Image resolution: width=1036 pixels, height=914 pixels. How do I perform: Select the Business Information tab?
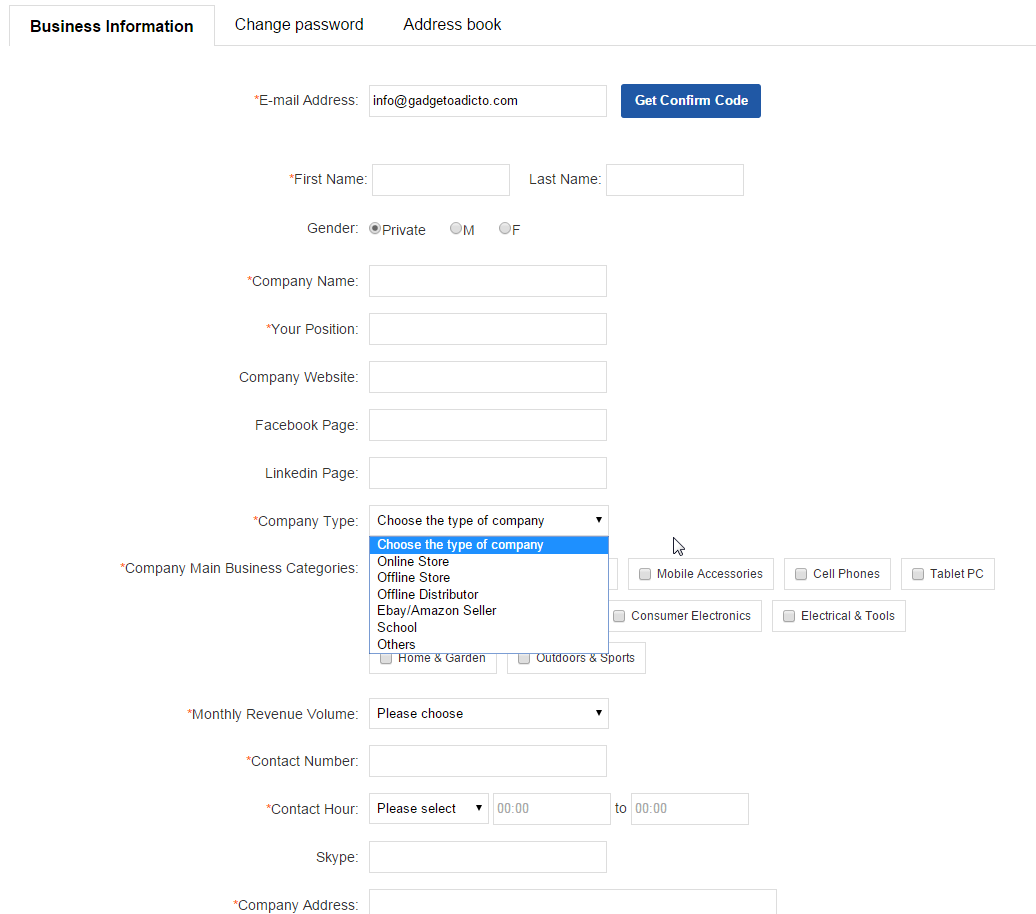(x=112, y=26)
